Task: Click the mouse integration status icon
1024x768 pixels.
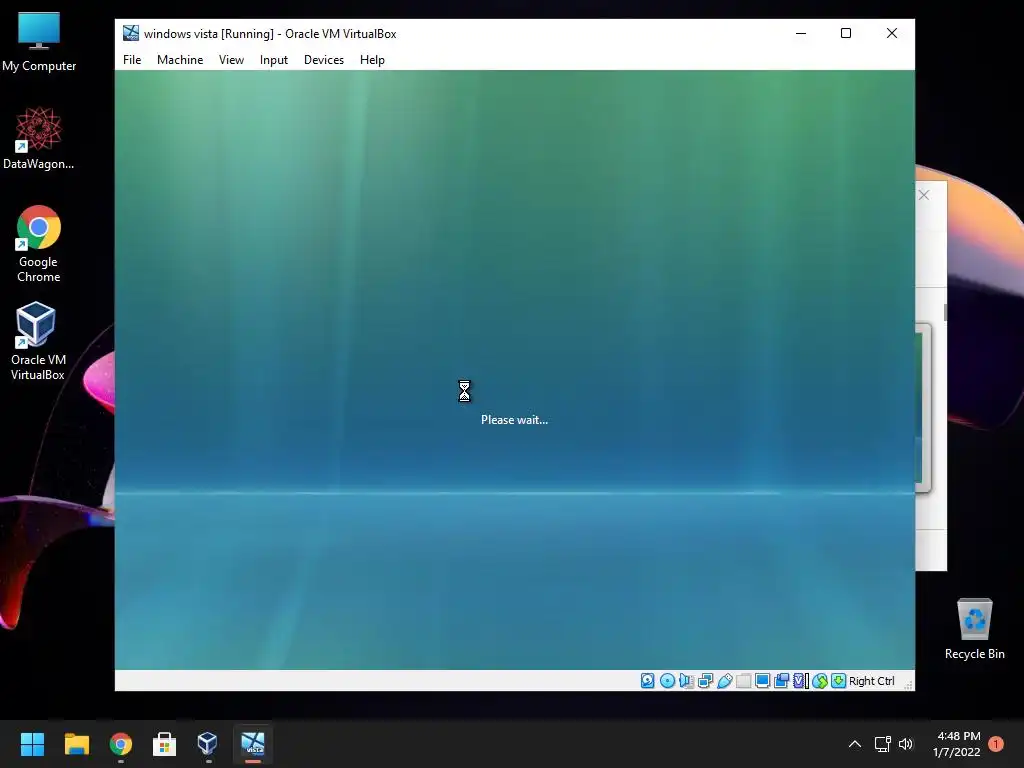Action: [820, 681]
